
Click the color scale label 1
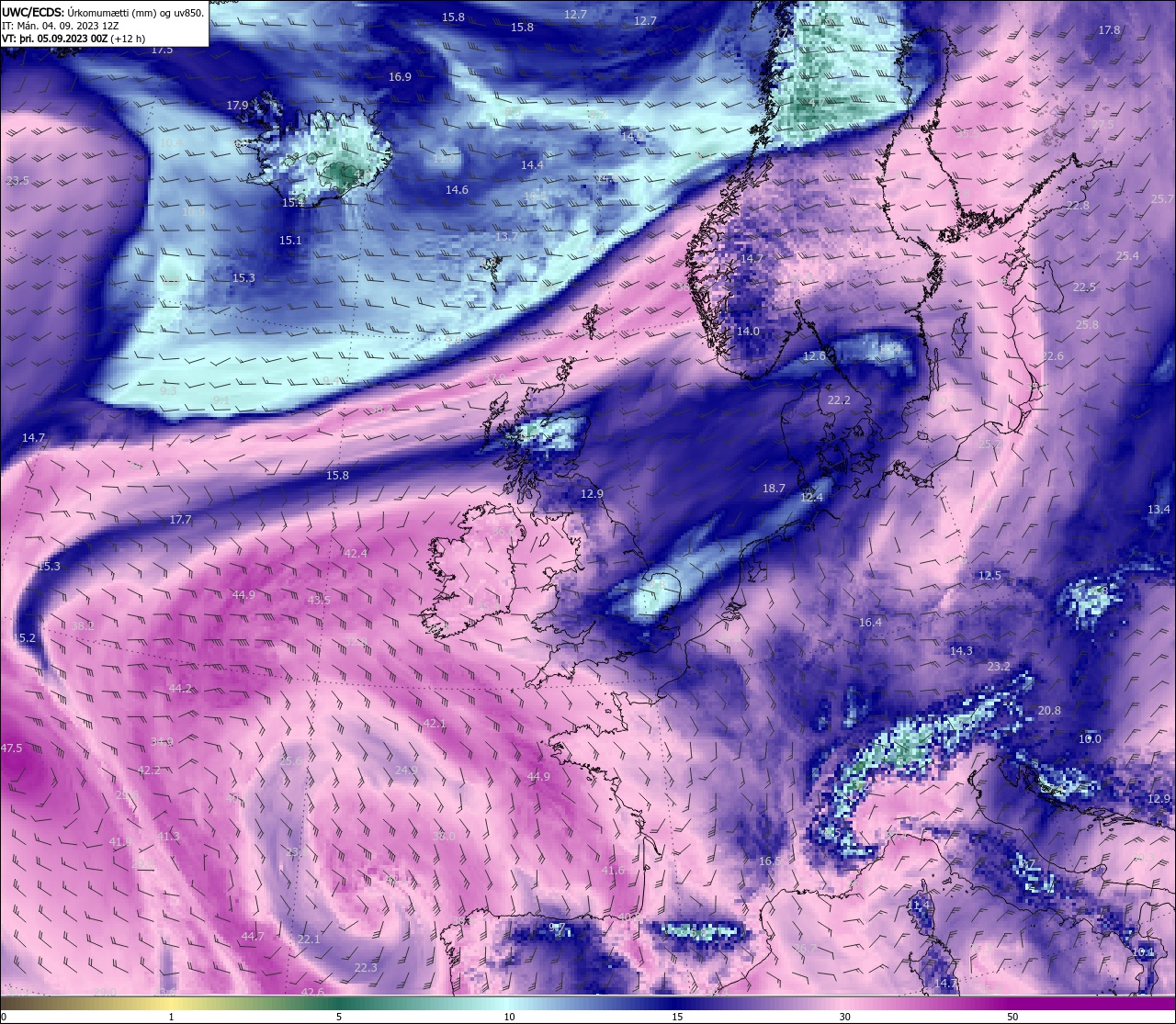click(172, 1017)
